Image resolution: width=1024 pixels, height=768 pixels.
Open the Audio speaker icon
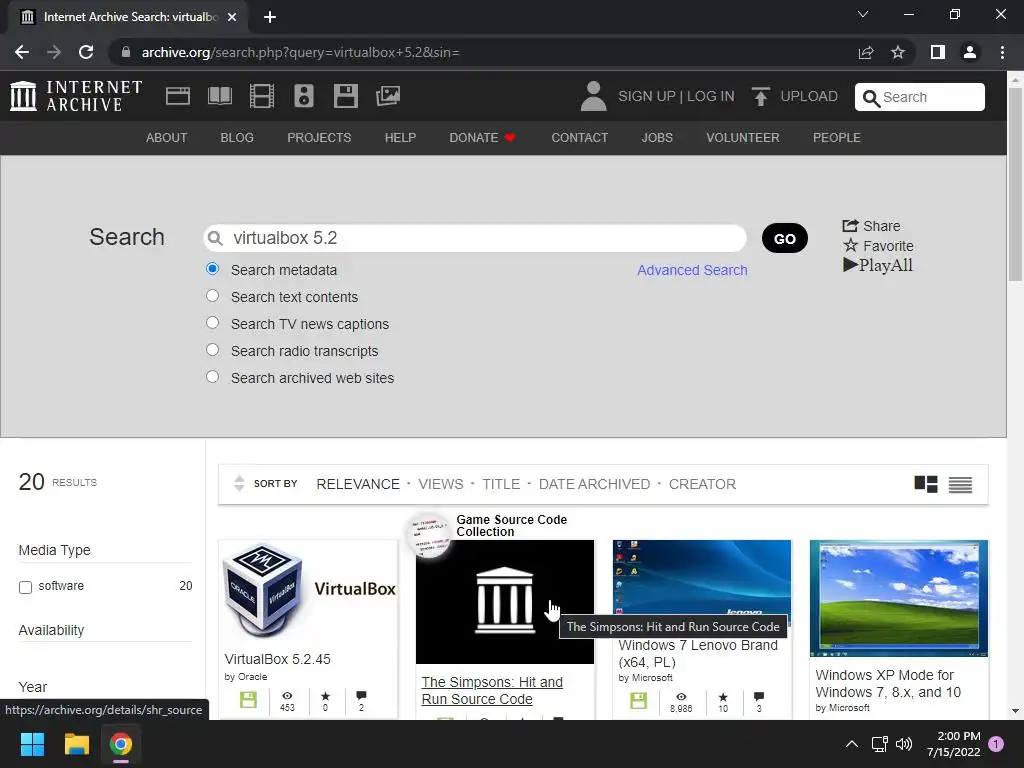pyautogui.click(x=304, y=96)
